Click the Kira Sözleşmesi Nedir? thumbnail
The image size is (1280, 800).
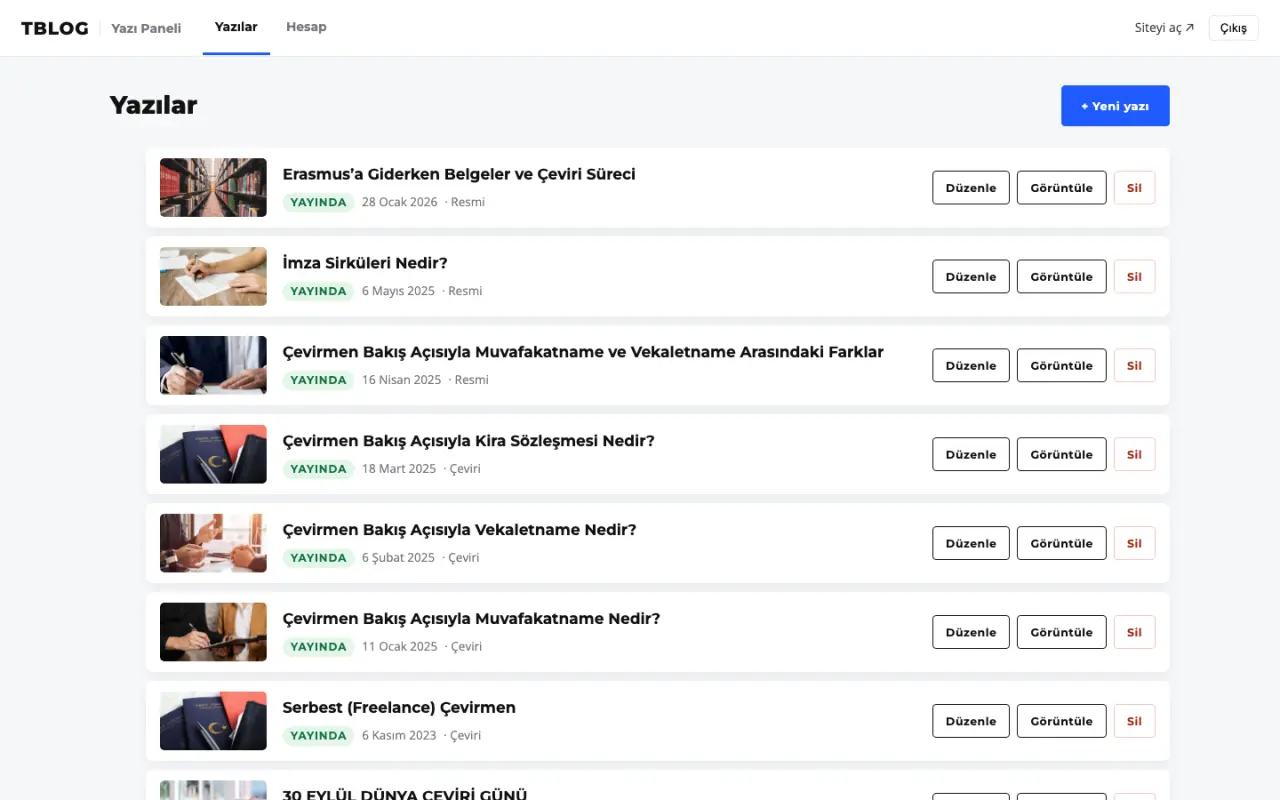point(213,455)
